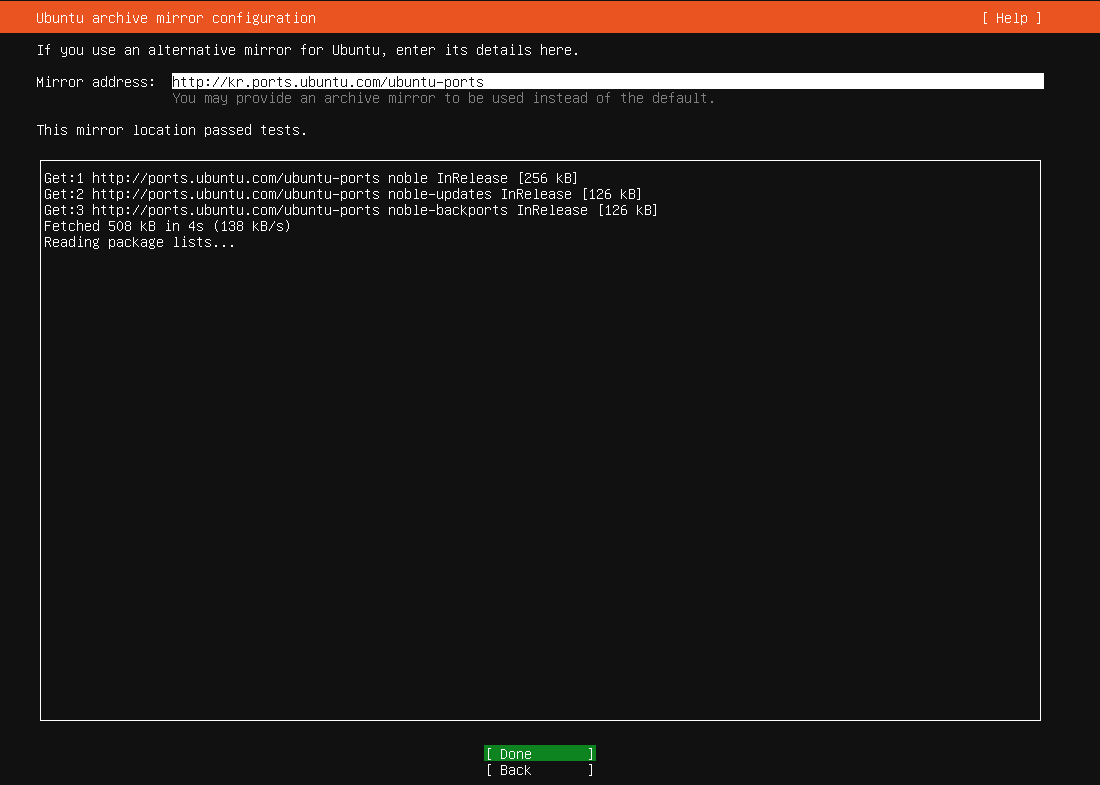Screen dimensions: 1100x785
Task: Click the 'Ubuntu archive mirror configuration' title
Action: coord(176,18)
